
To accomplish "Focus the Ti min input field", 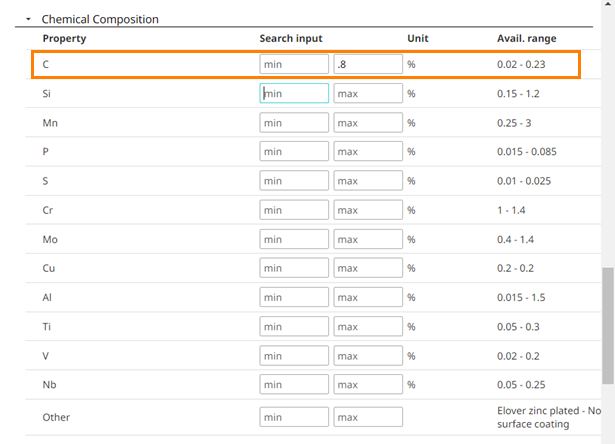I will click(x=293, y=327).
